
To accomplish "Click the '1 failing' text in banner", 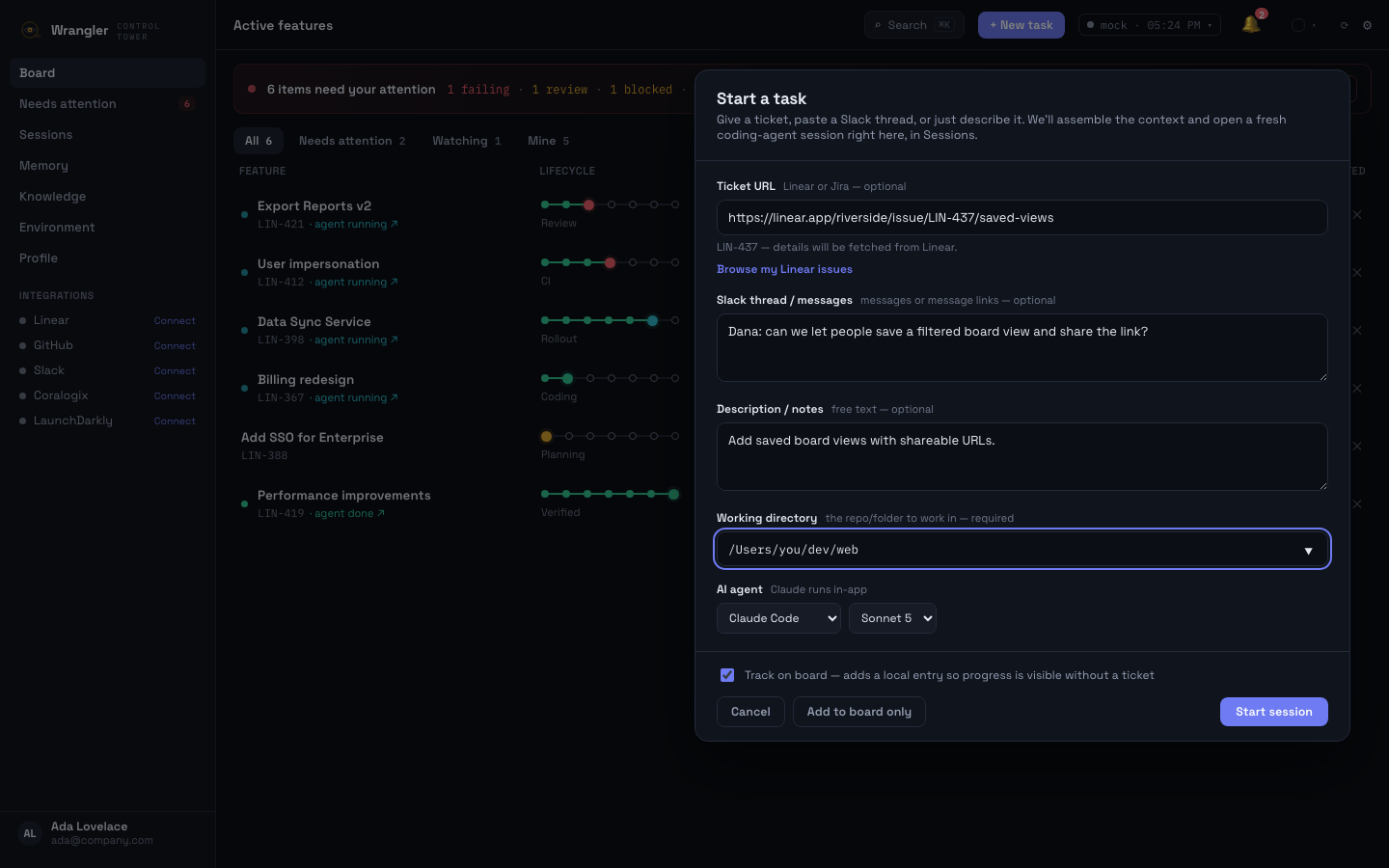I will 478,90.
